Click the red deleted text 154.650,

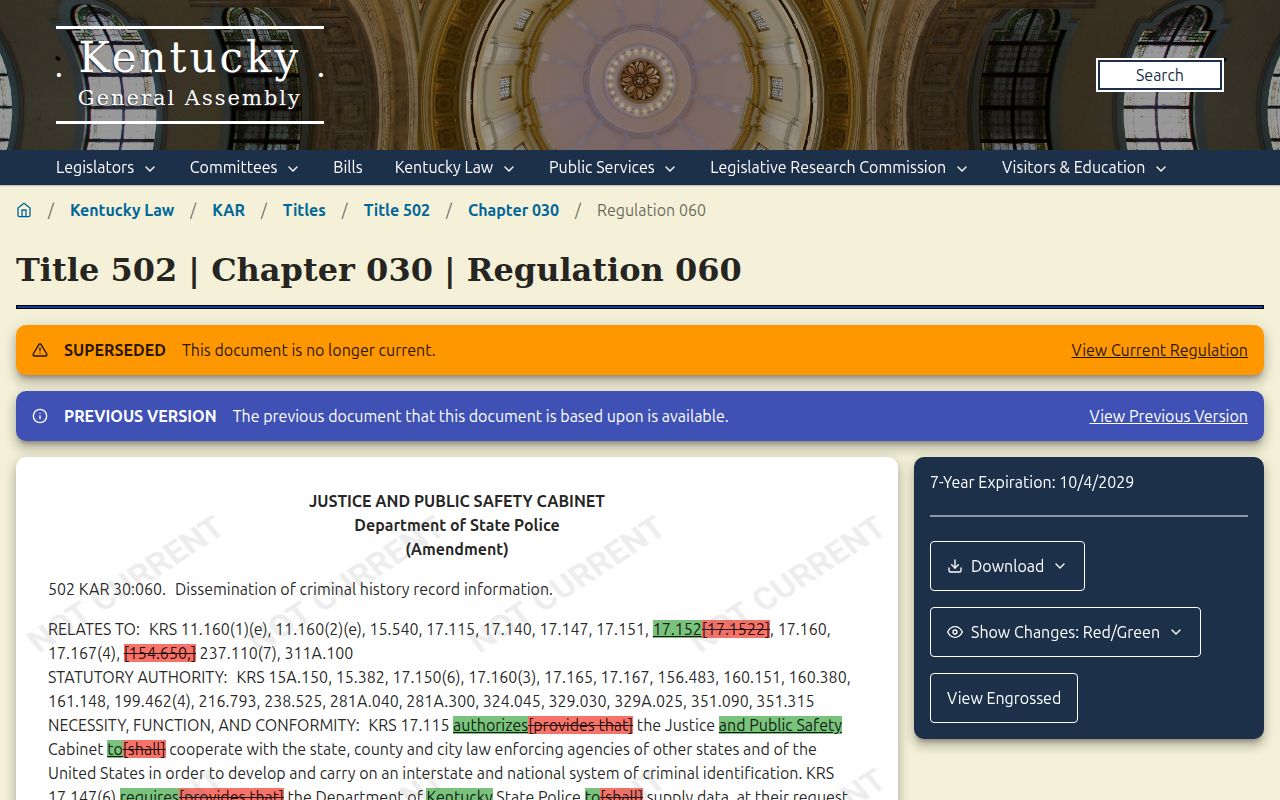[x=160, y=653]
